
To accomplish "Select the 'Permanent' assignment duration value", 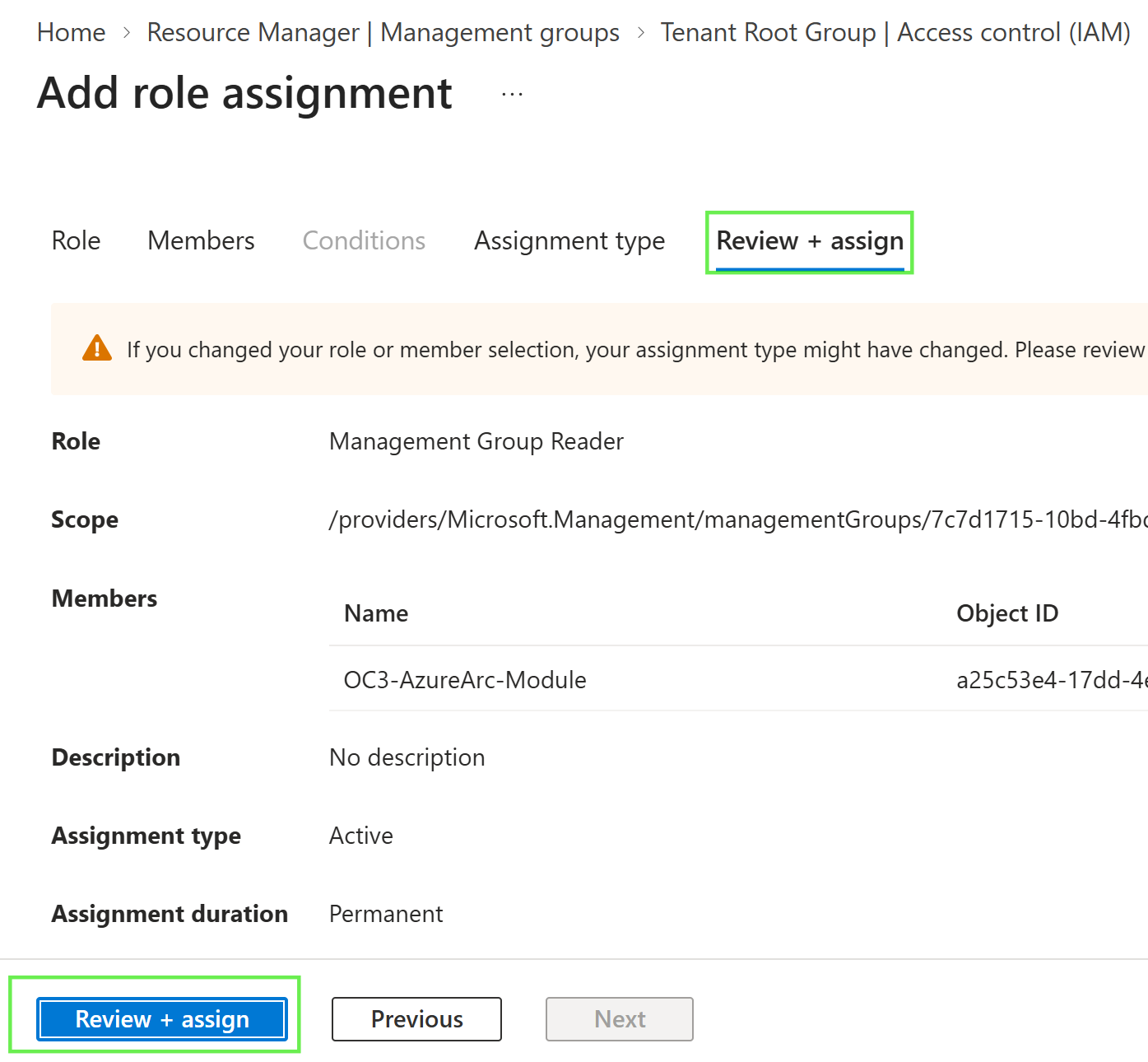I will [386, 914].
